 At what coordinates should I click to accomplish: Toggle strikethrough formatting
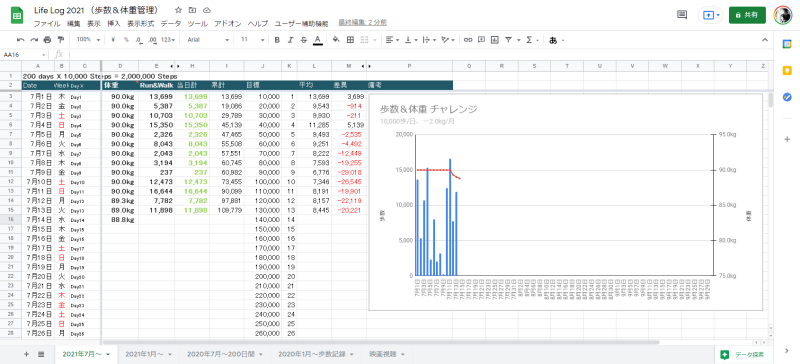point(304,40)
